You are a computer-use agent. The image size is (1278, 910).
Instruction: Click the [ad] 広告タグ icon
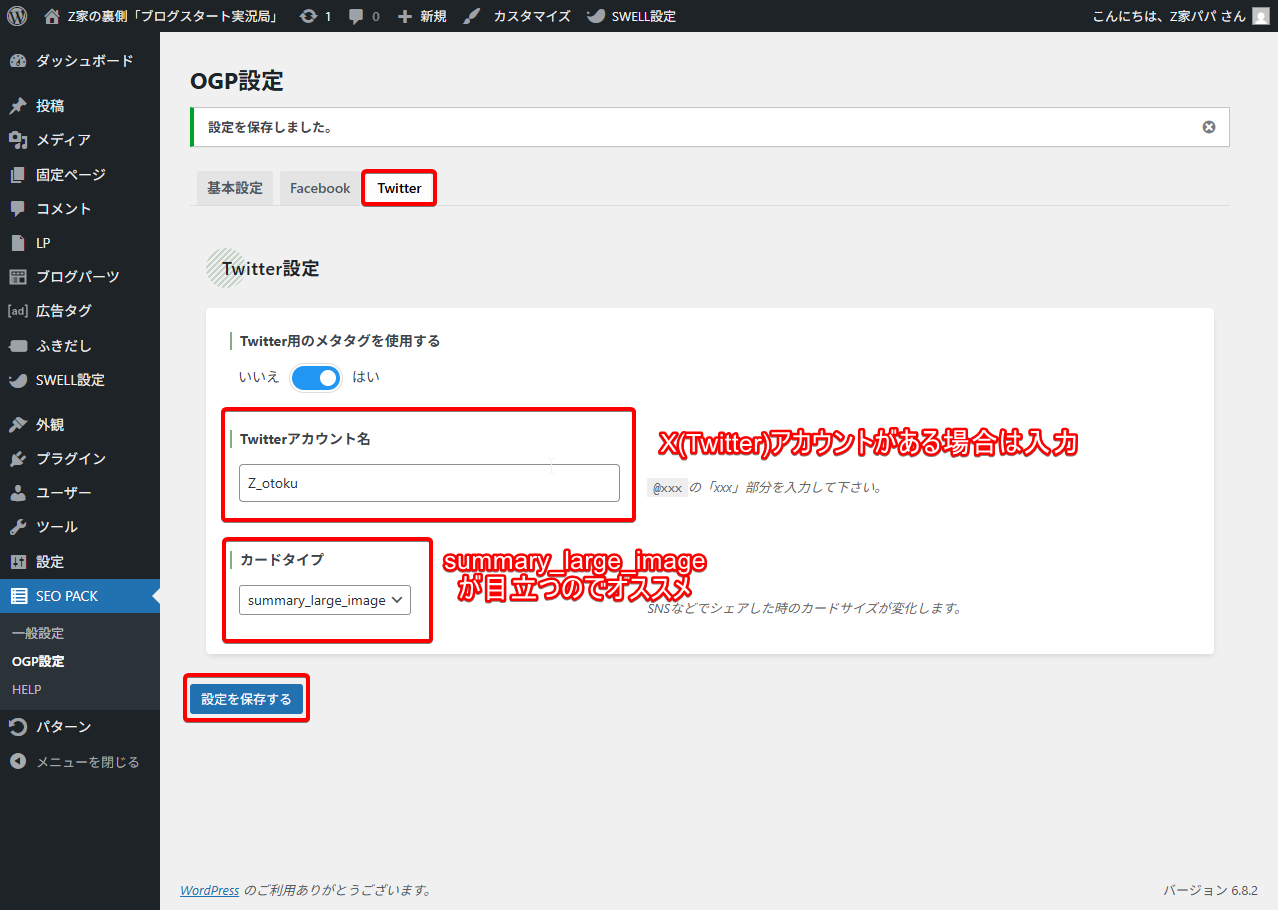tap(18, 311)
